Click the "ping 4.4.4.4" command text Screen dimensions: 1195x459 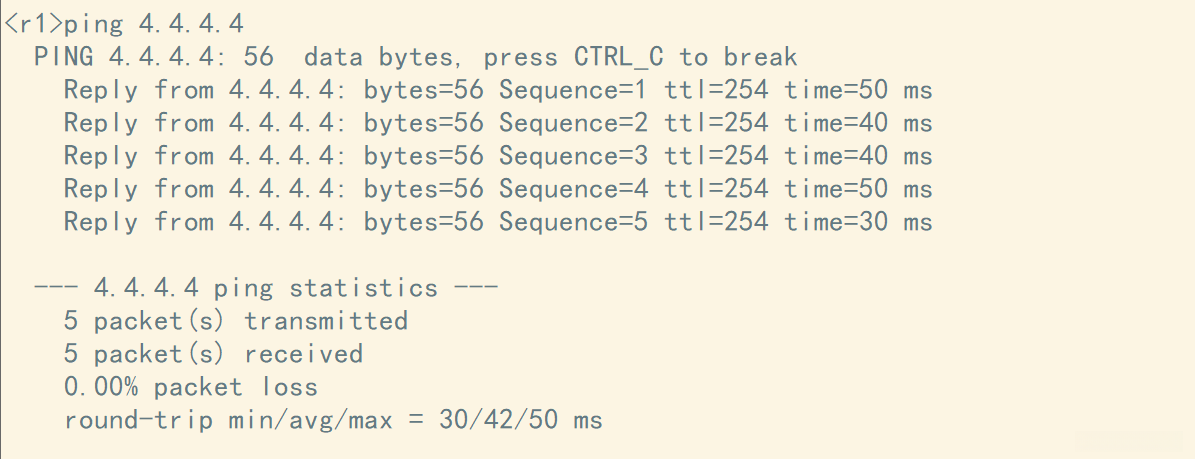pyautogui.click(x=153, y=24)
